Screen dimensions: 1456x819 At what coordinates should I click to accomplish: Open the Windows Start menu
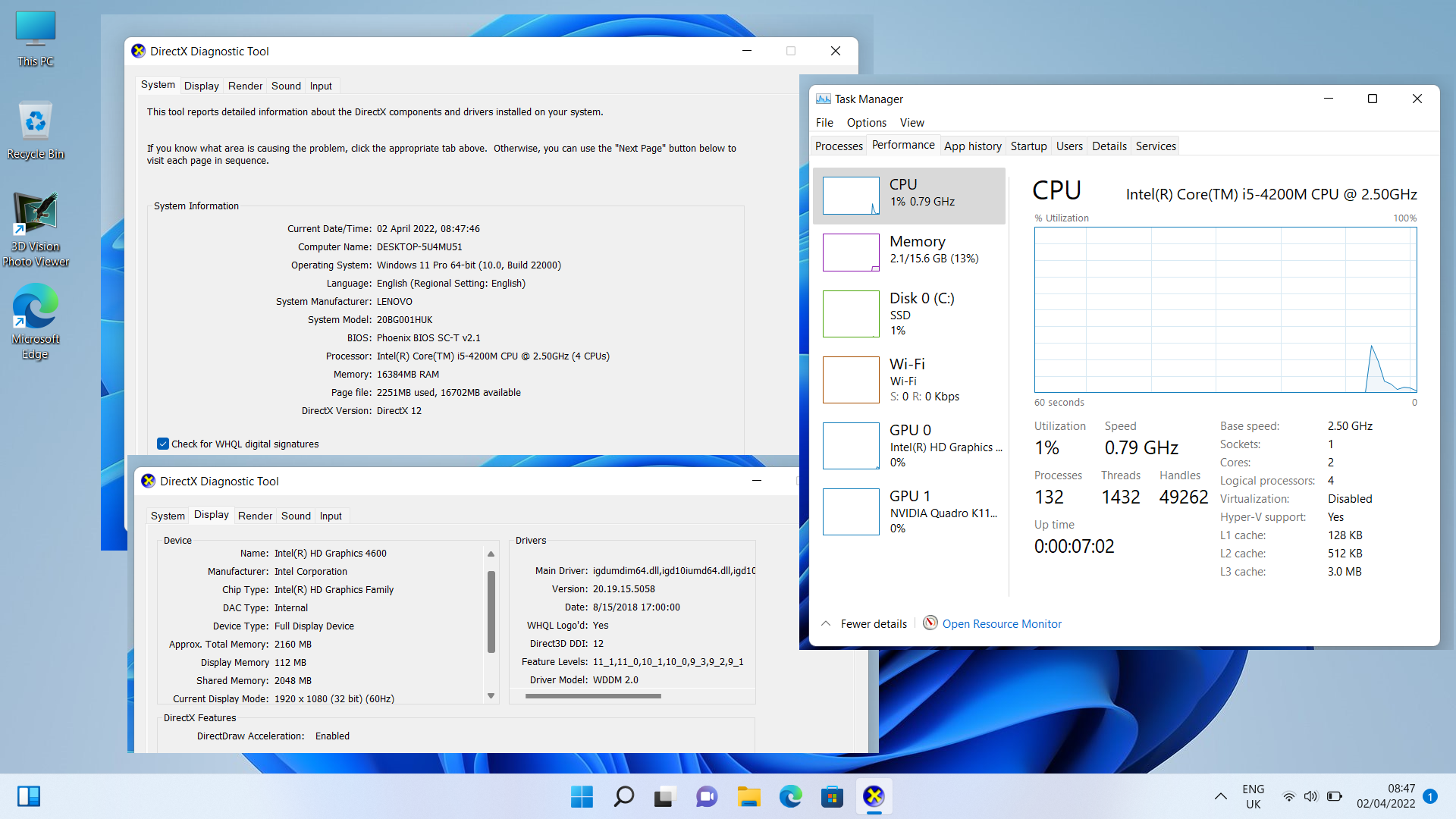582,796
